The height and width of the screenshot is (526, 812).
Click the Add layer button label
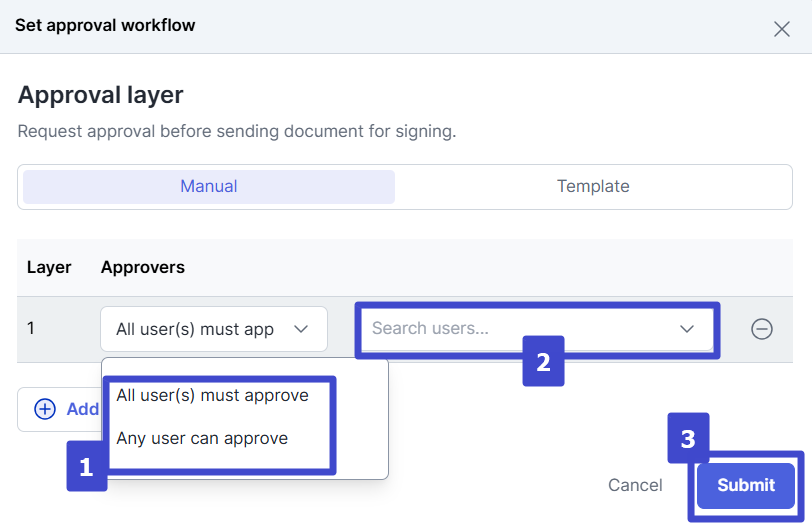point(82,408)
